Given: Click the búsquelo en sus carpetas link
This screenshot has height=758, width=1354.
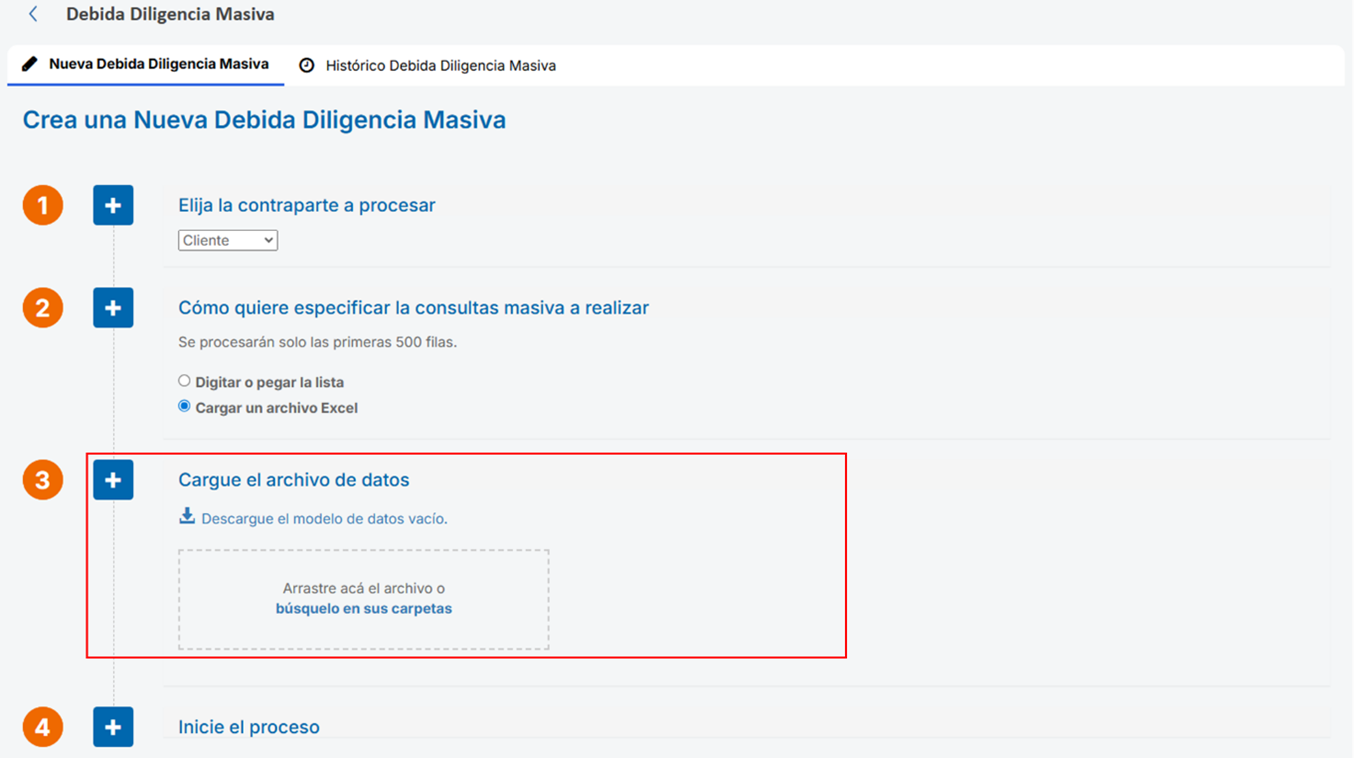Looking at the screenshot, I should pyautogui.click(x=362, y=608).
